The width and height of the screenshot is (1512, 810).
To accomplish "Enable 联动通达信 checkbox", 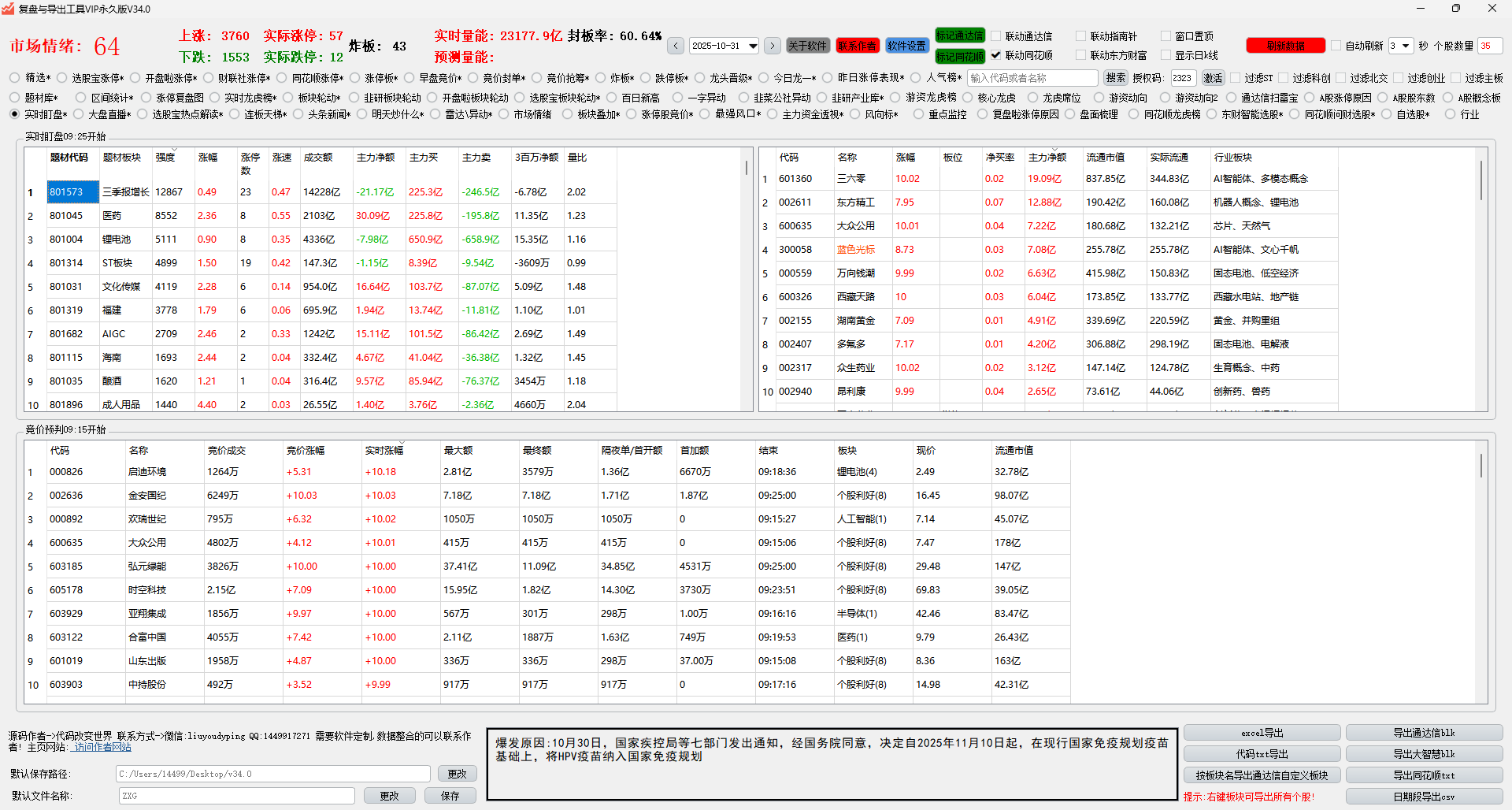I will [x=996, y=36].
